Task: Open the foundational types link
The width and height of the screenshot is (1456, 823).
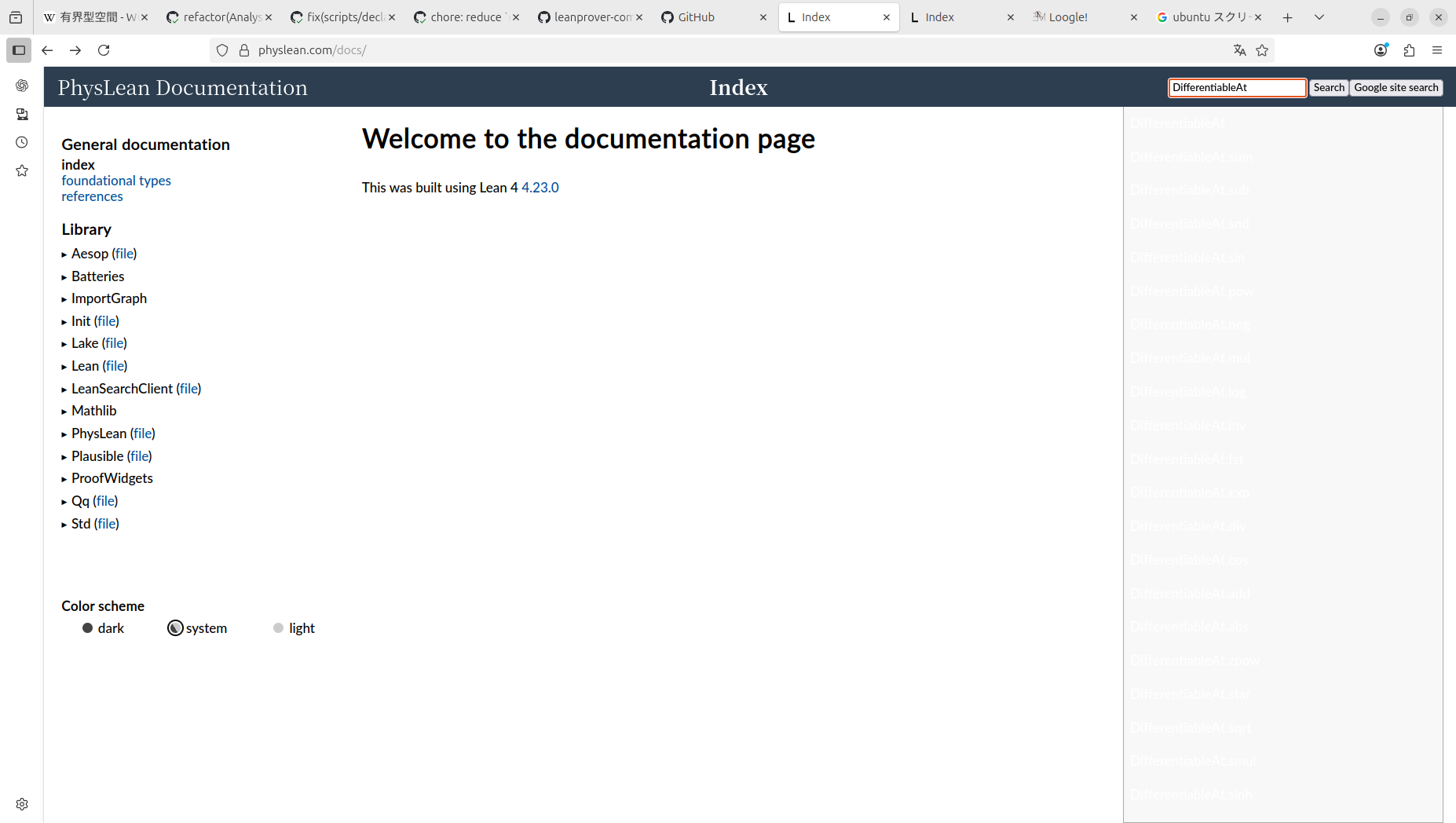Action: click(x=116, y=181)
